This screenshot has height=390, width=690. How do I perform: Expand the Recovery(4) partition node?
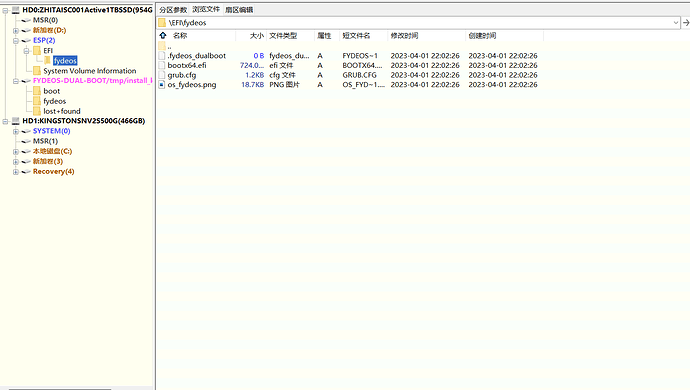[x=16, y=172]
